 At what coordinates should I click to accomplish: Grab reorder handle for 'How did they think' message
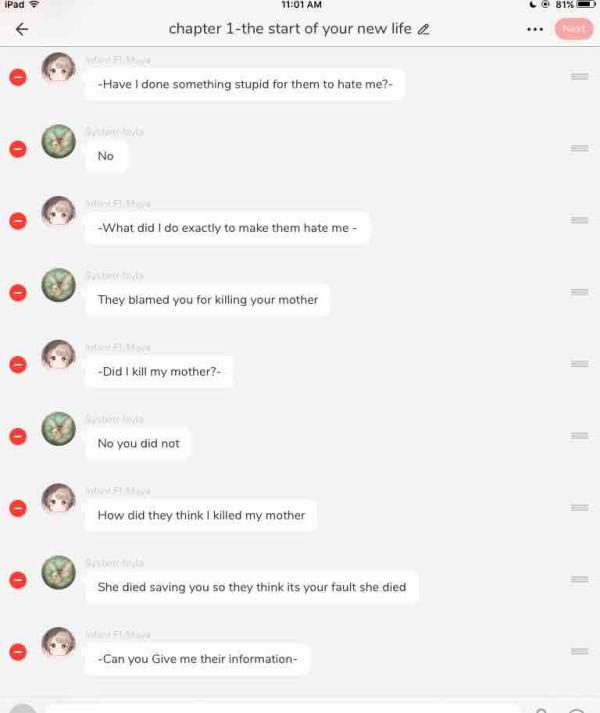click(580, 507)
